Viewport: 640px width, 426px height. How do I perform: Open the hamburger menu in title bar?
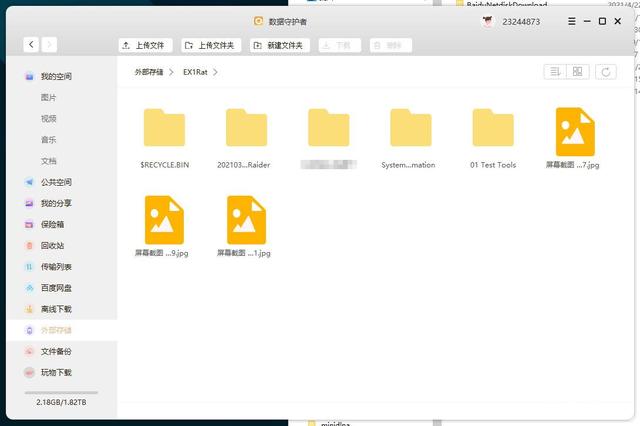572,21
